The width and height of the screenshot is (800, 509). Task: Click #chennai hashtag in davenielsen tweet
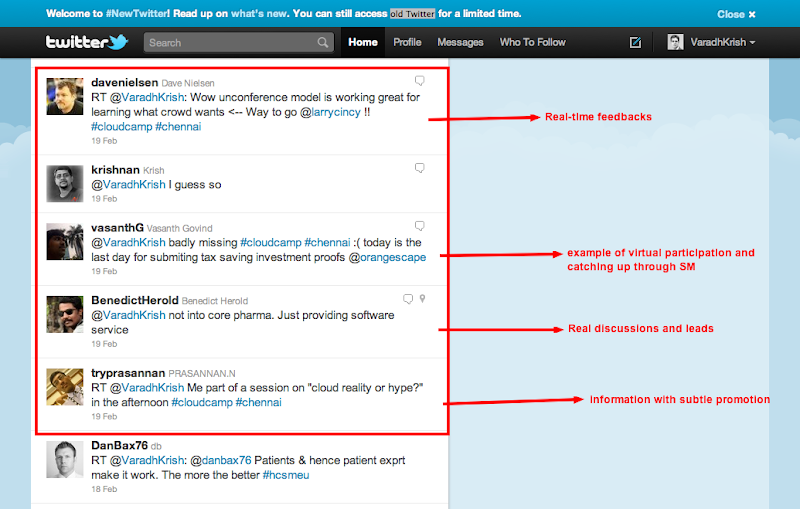coord(178,126)
